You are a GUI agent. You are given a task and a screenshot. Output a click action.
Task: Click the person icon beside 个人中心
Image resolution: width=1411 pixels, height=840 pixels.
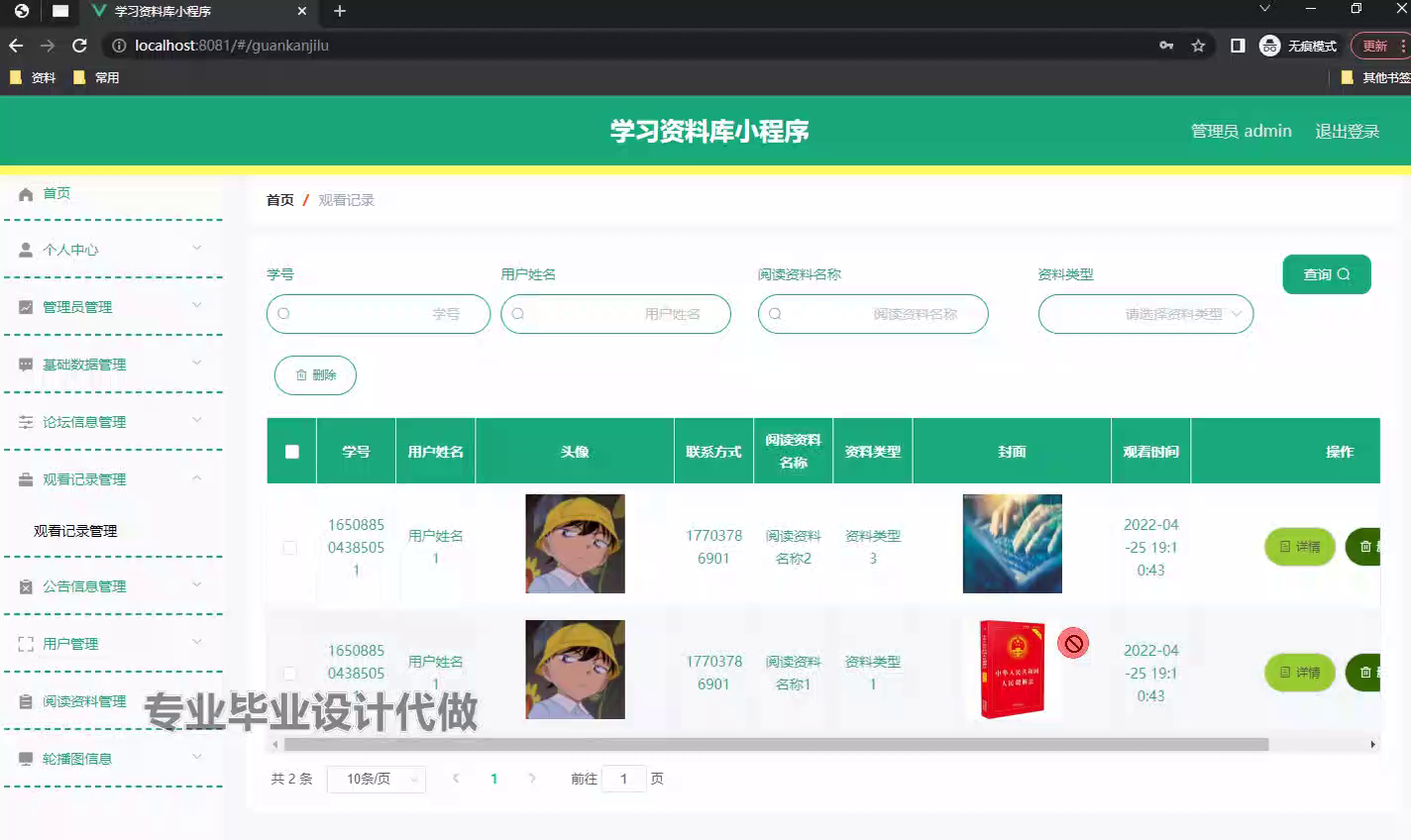pyautogui.click(x=27, y=250)
